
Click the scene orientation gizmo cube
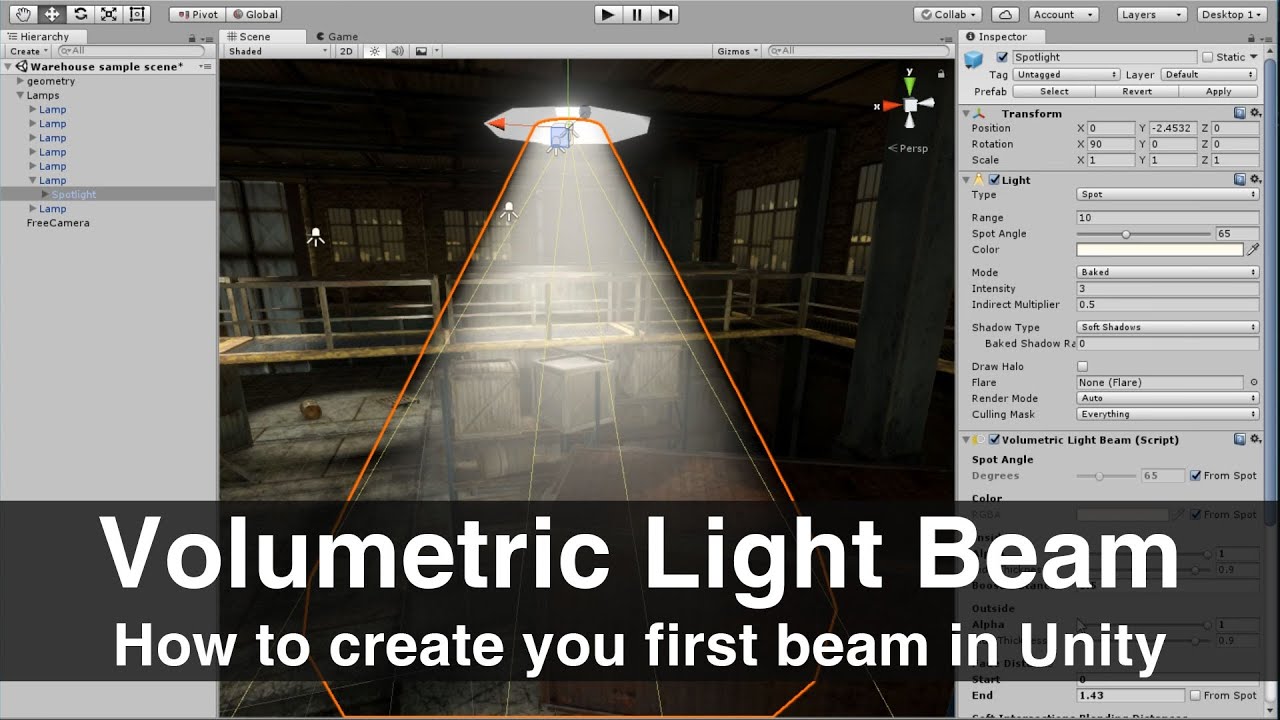(910, 105)
